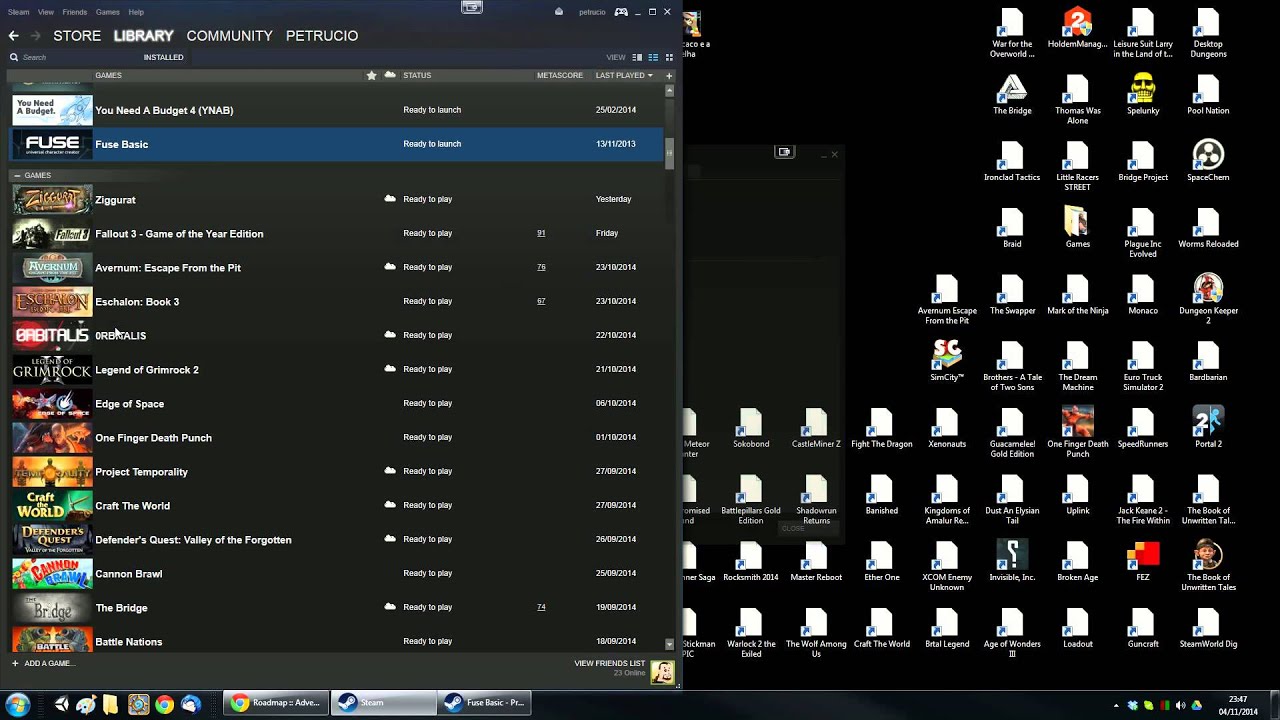Collapse the GAMES section
Image resolution: width=1280 pixels, height=720 pixels.
[17, 175]
